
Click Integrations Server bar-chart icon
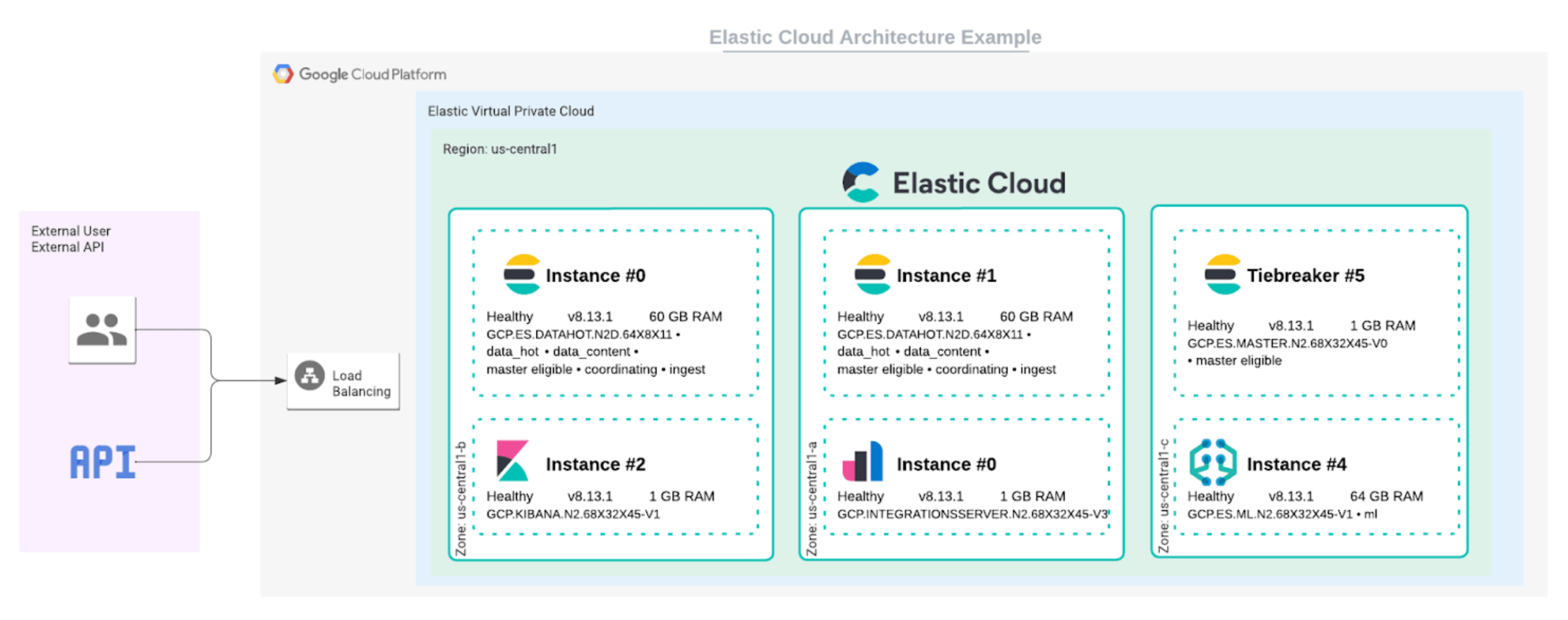click(x=862, y=460)
